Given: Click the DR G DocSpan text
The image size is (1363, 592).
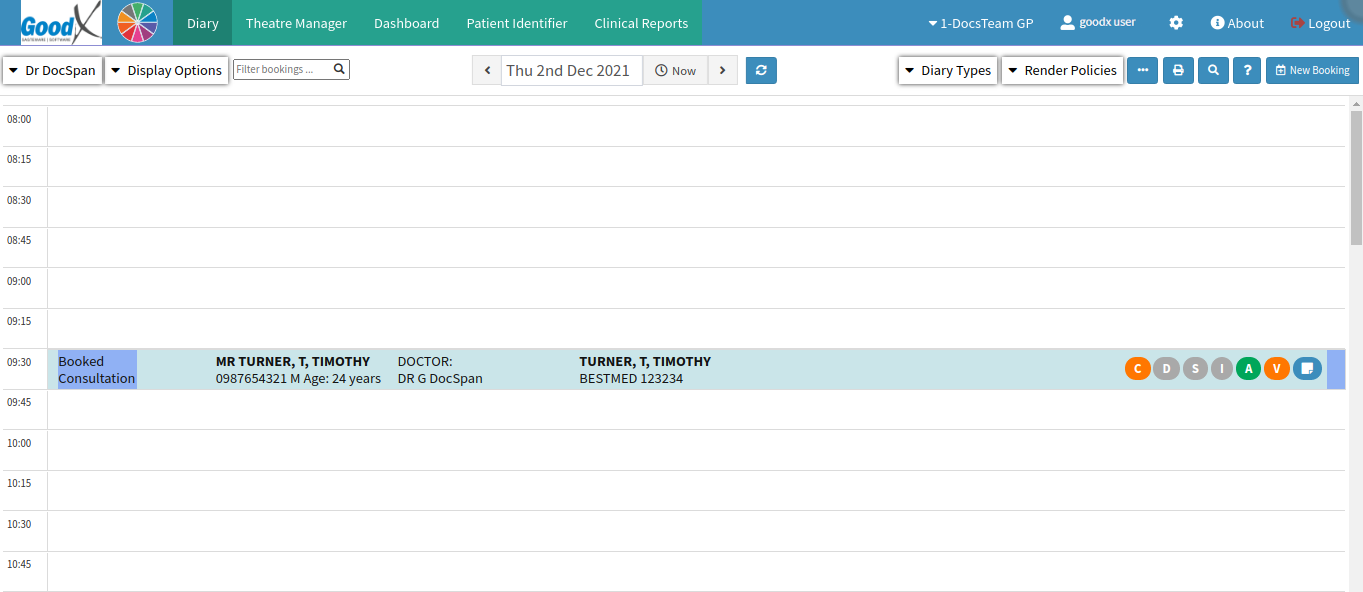Looking at the screenshot, I should point(440,379).
